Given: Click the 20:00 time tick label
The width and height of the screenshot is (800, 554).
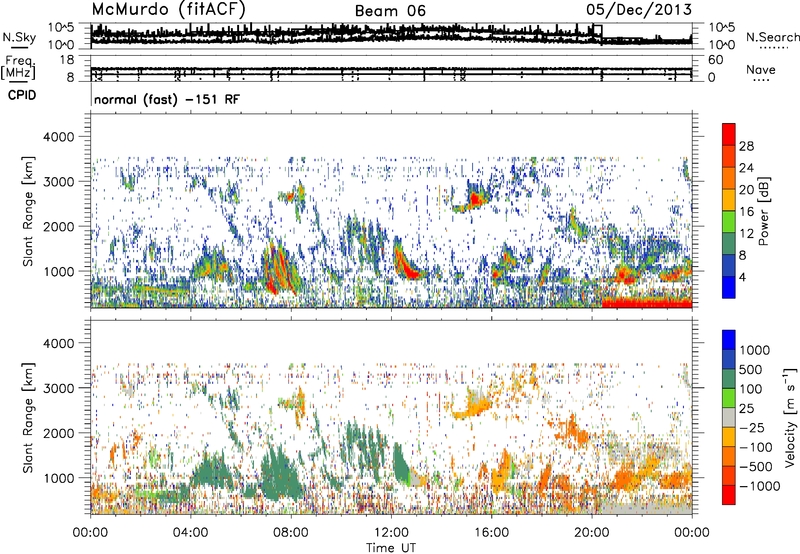Looking at the screenshot, I should point(592,533).
